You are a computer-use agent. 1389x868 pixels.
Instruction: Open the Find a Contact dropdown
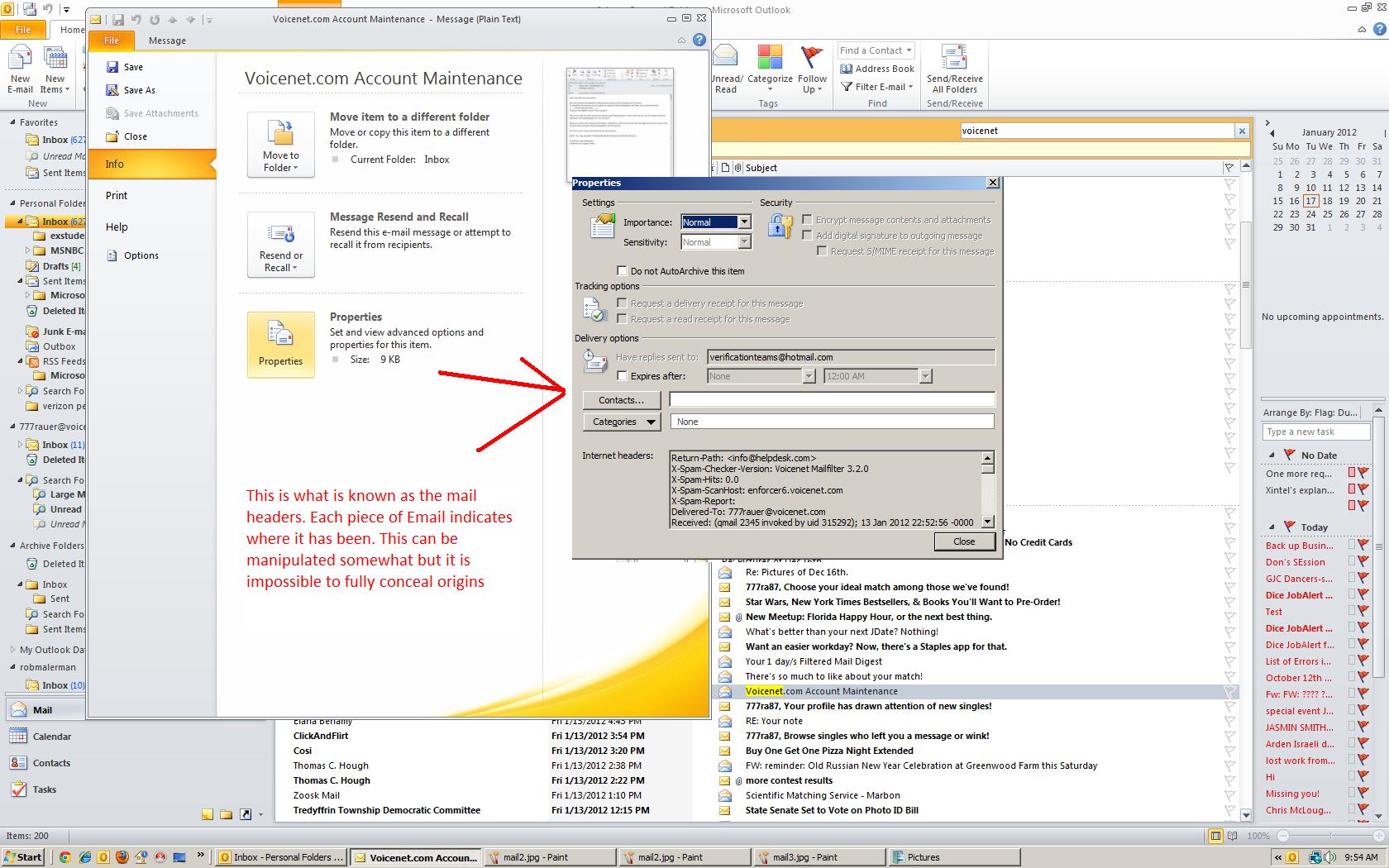[908, 50]
